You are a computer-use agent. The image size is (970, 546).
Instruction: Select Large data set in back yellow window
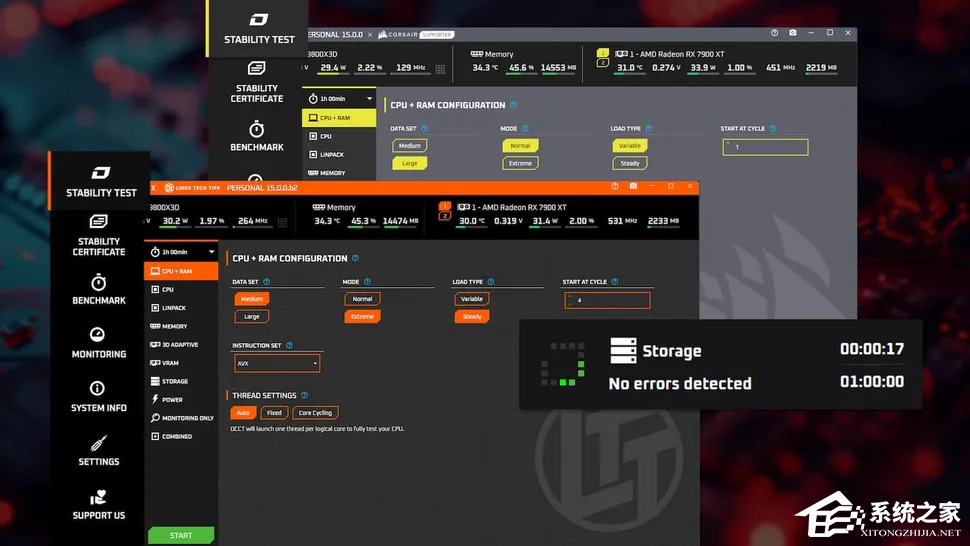point(410,163)
